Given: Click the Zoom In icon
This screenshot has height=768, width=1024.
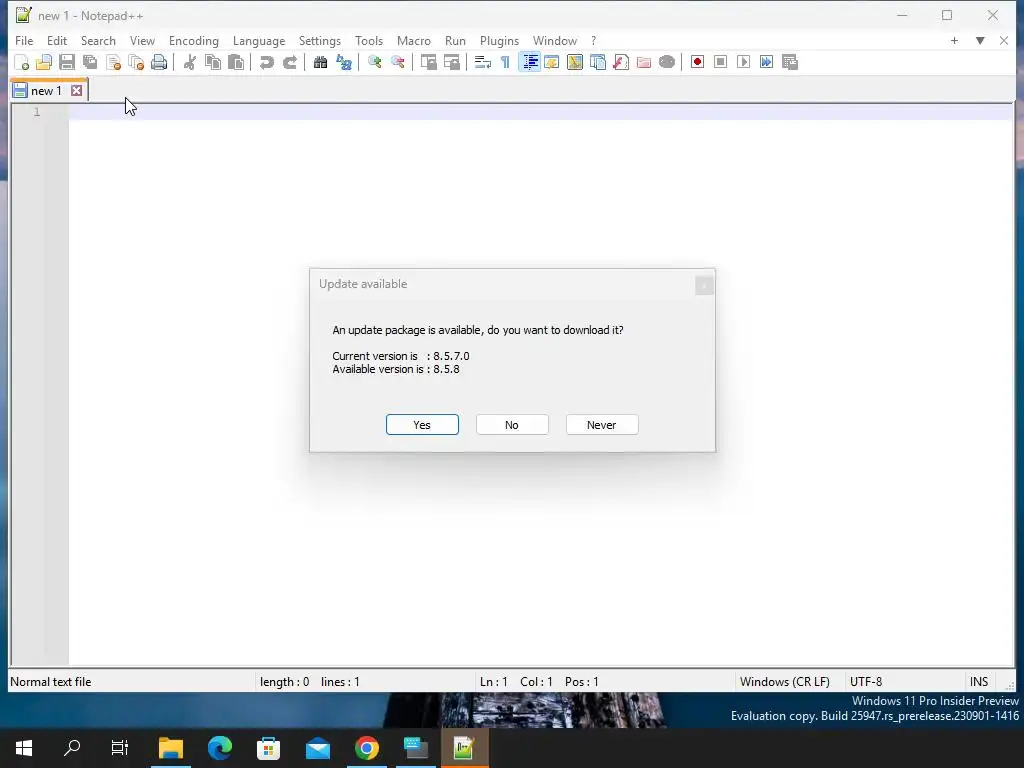Looking at the screenshot, I should pyautogui.click(x=374, y=62).
